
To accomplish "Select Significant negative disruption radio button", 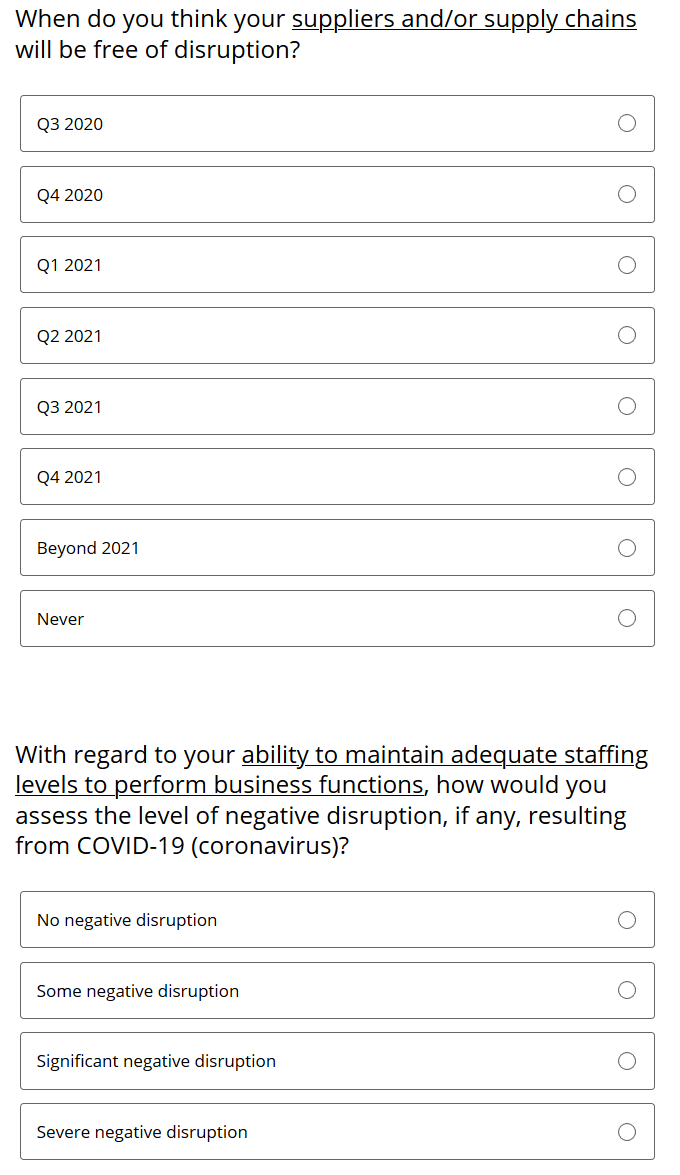I will coord(627,1061).
